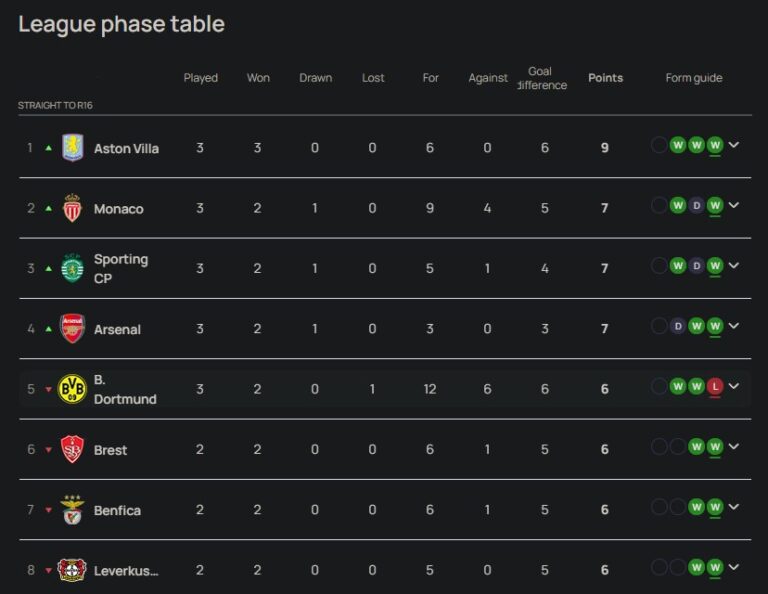
Task: Open the Benfica team name link
Action: tap(117, 510)
